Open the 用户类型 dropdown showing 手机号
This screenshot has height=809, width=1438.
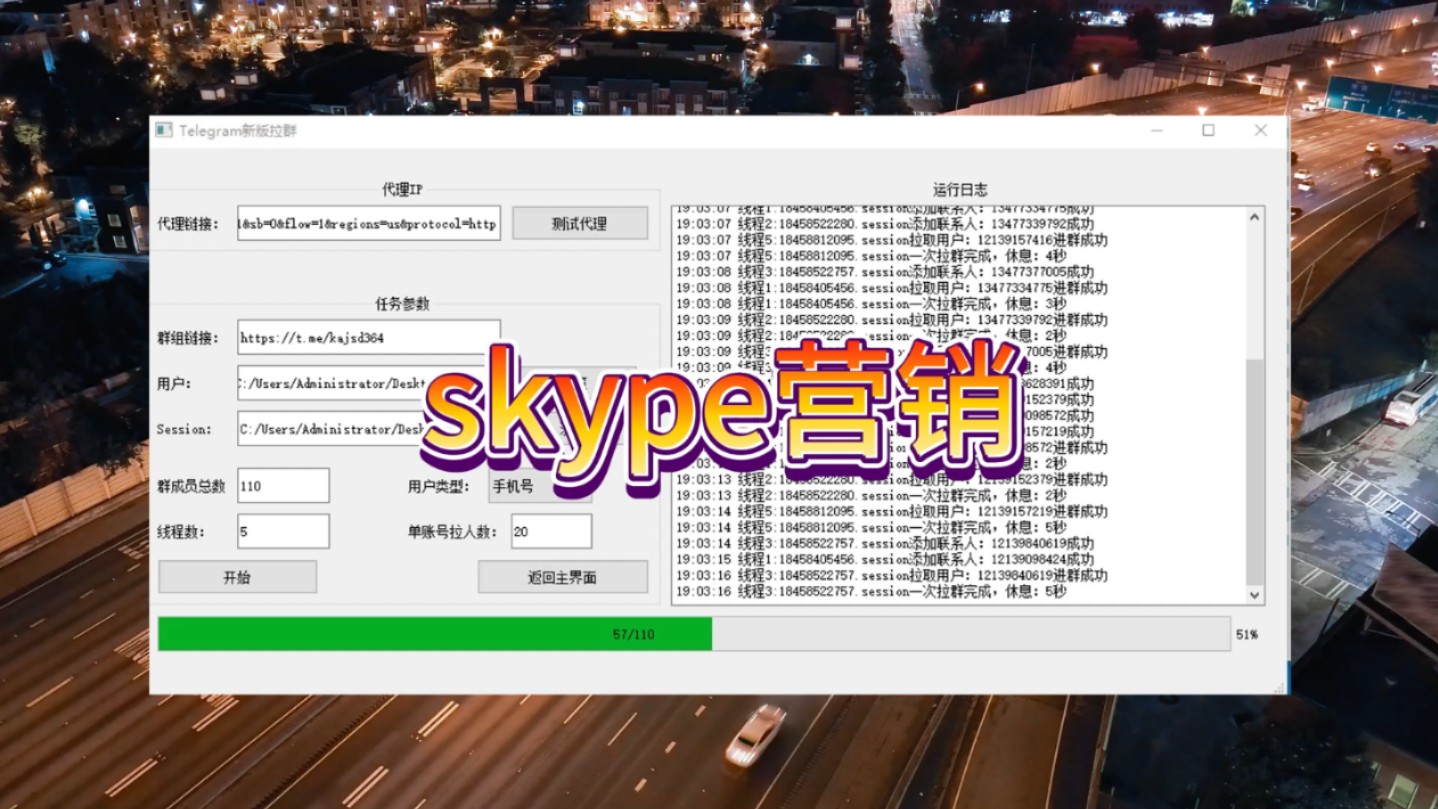click(540, 486)
